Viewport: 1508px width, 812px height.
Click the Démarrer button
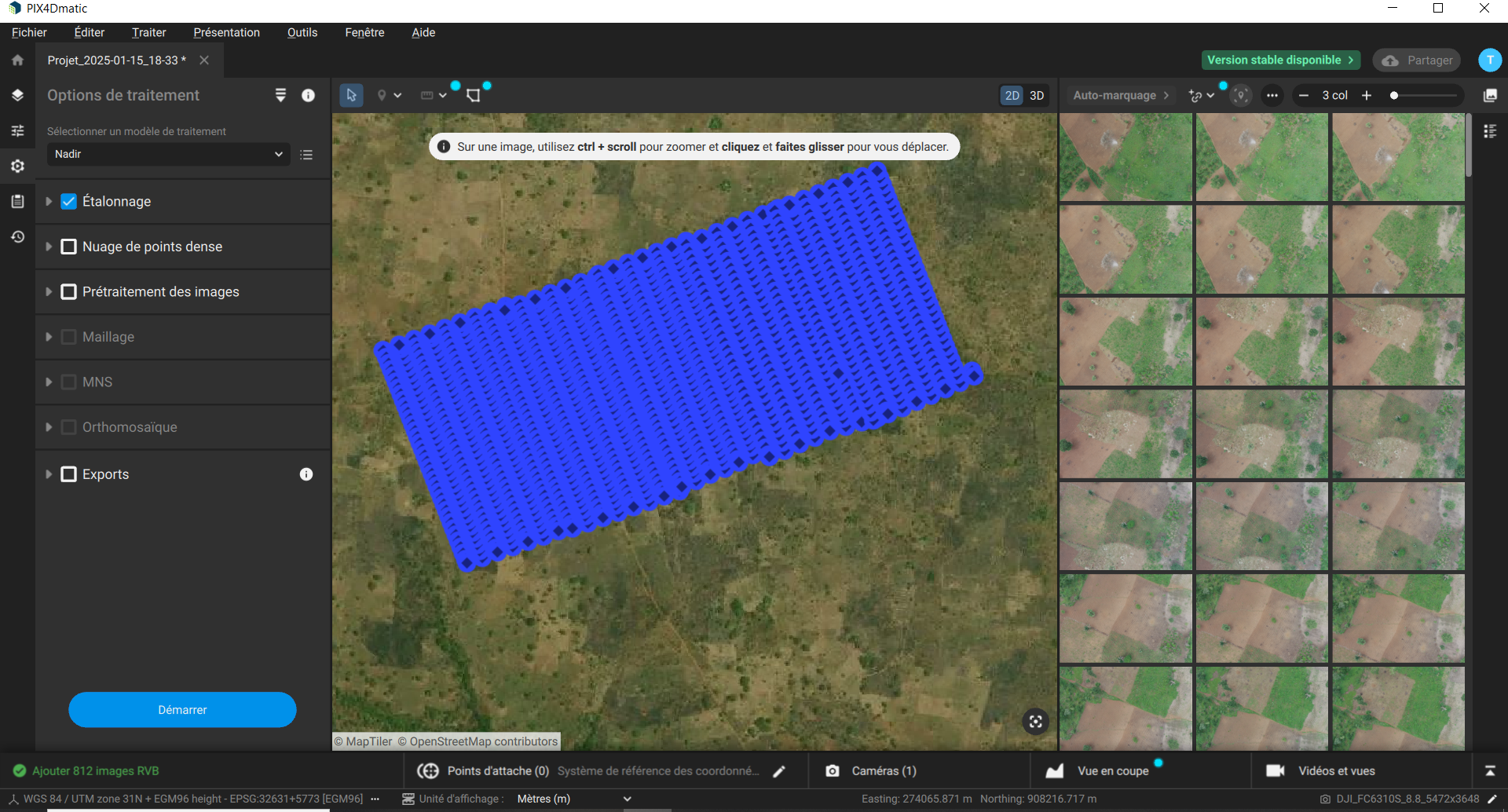(x=182, y=710)
